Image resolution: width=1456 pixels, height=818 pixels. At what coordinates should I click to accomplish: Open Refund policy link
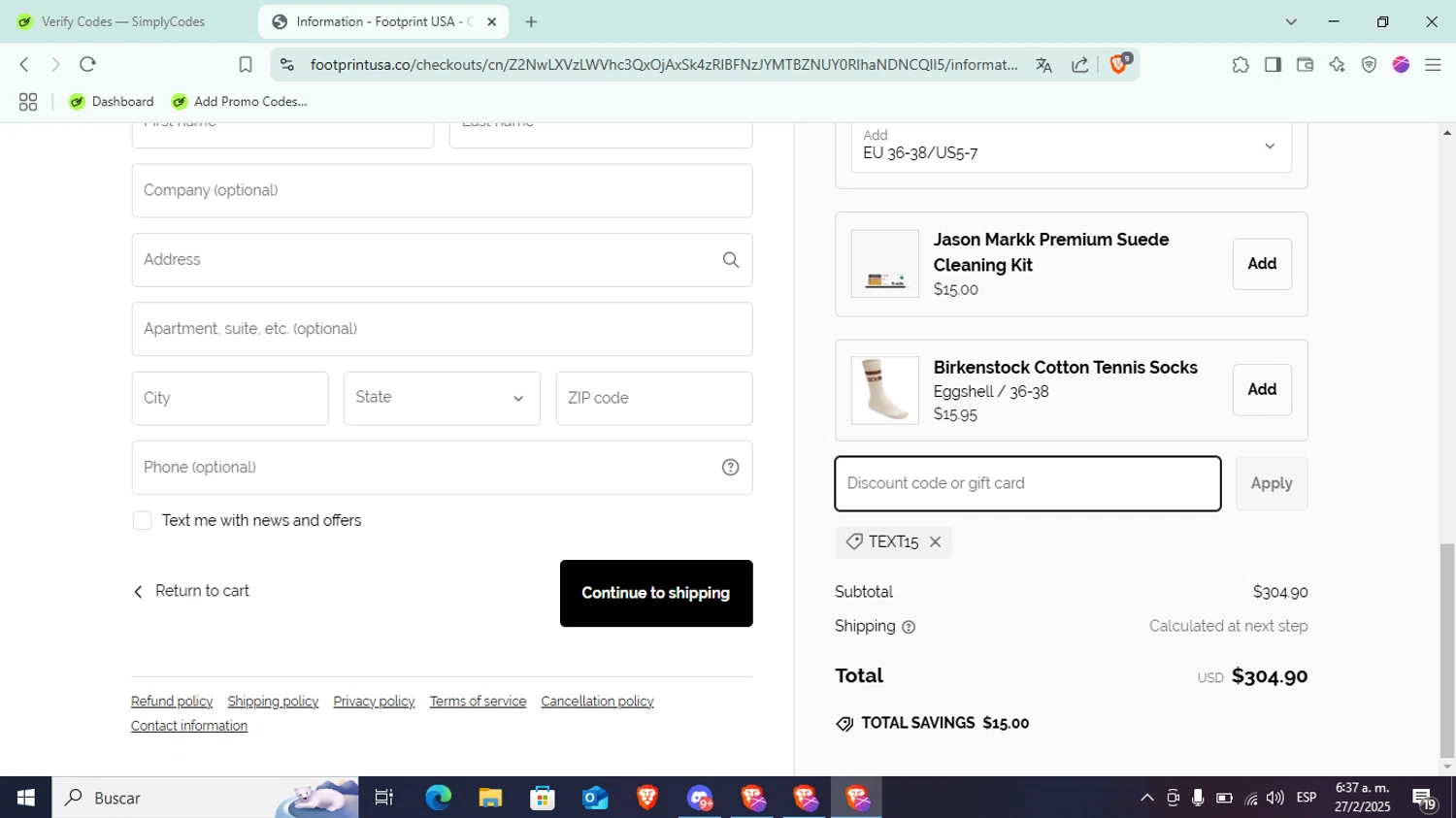tap(172, 702)
